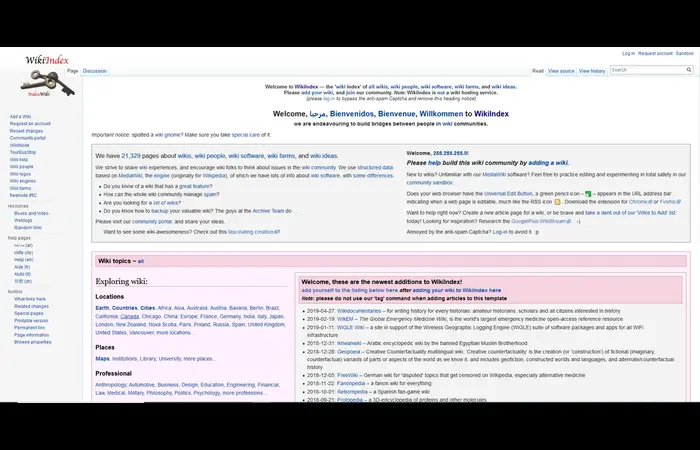Viewport: 700px width, 450px height.
Task: Click the Request account link at top
Action: (x=655, y=54)
